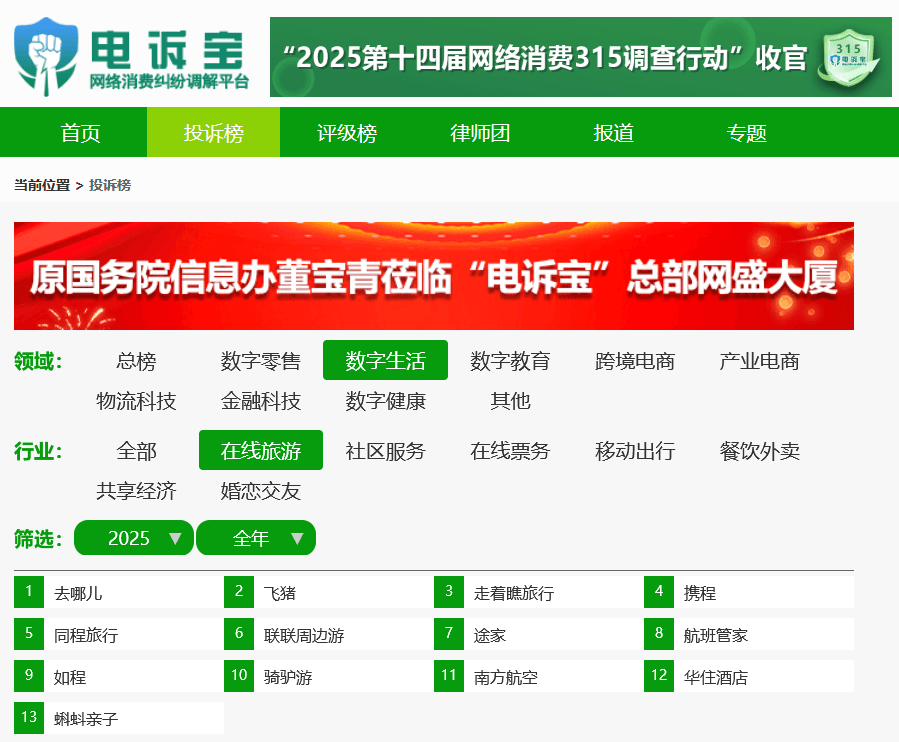
Task: Open the 律师团 menu item
Action: [480, 133]
